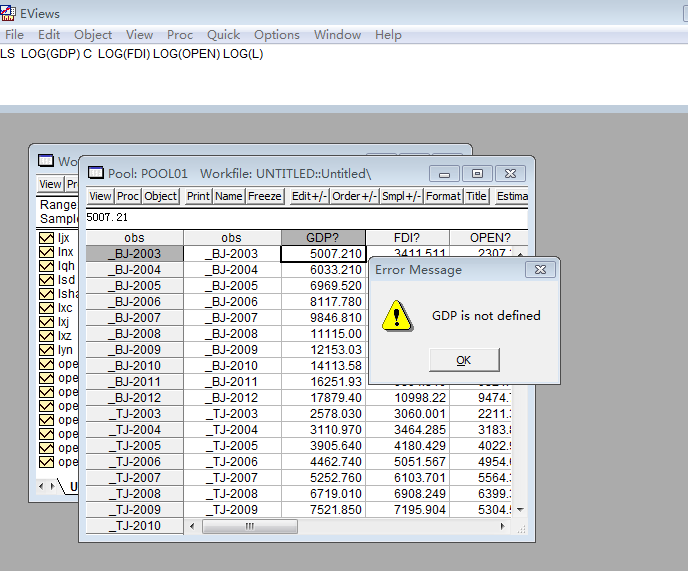The width and height of the screenshot is (688, 571).
Task: Click the Smpl+/- toolbar button
Action: click(x=401, y=197)
